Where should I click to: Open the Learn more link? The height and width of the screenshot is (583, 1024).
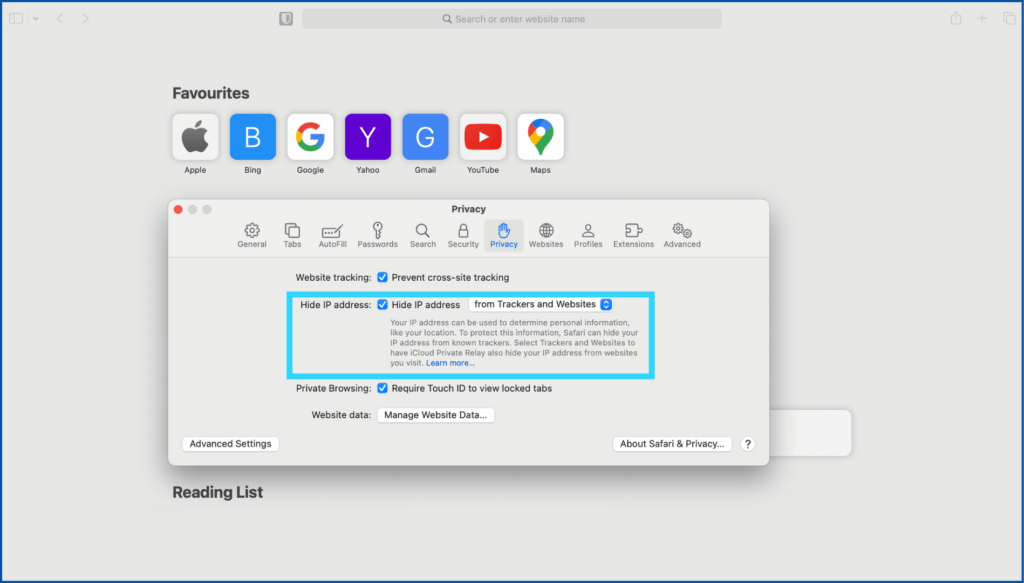tap(450, 363)
